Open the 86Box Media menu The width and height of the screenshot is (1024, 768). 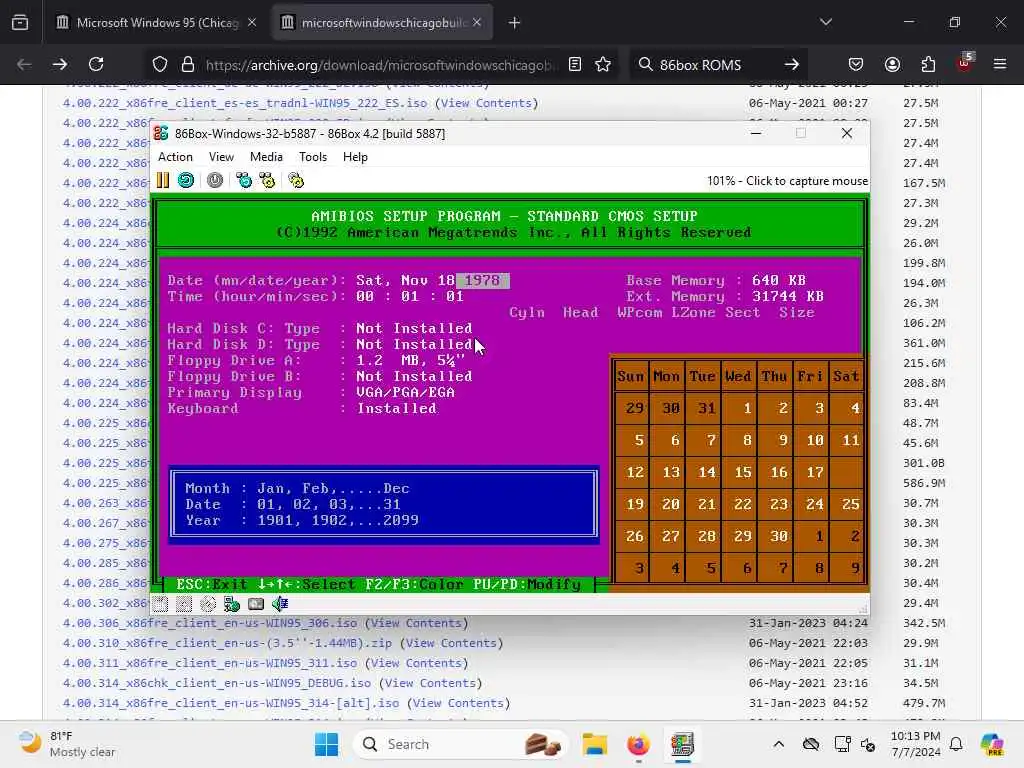(x=266, y=157)
